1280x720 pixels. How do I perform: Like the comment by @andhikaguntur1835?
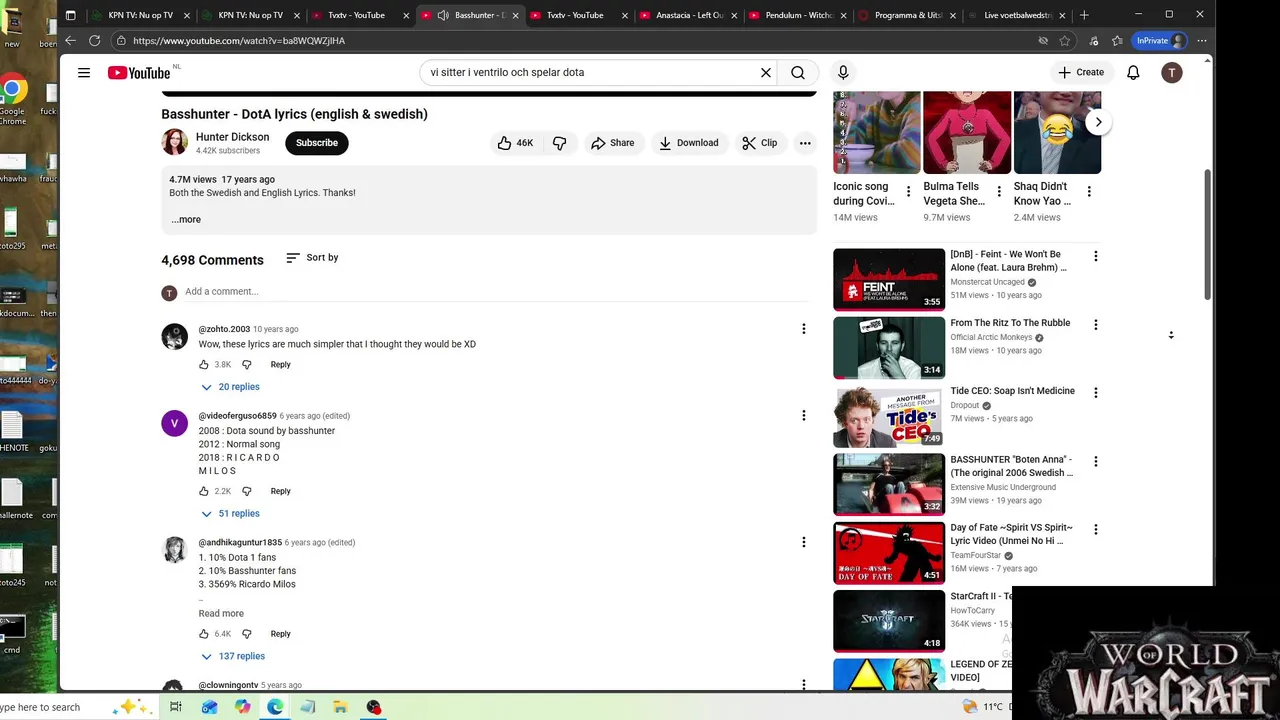(204, 634)
